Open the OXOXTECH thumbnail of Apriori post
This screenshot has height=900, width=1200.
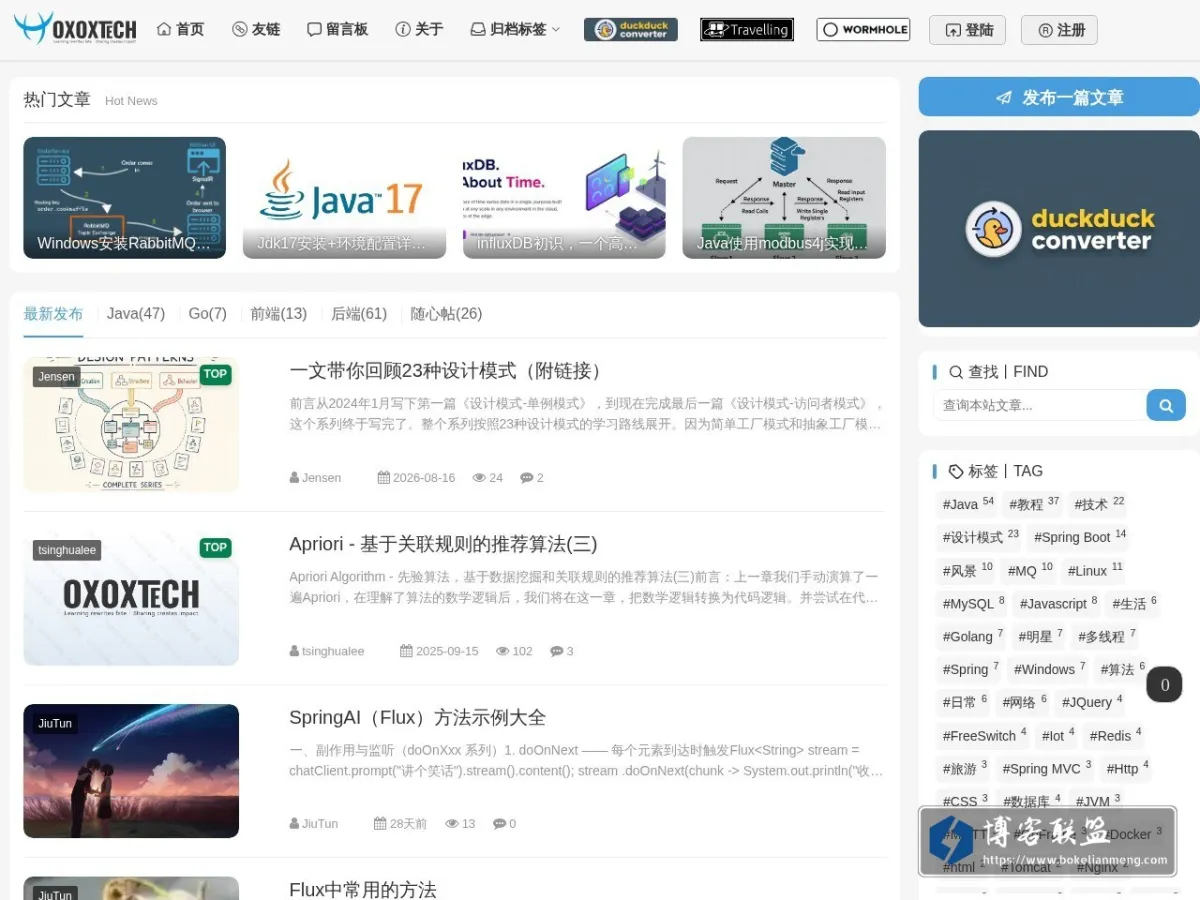tap(131, 598)
